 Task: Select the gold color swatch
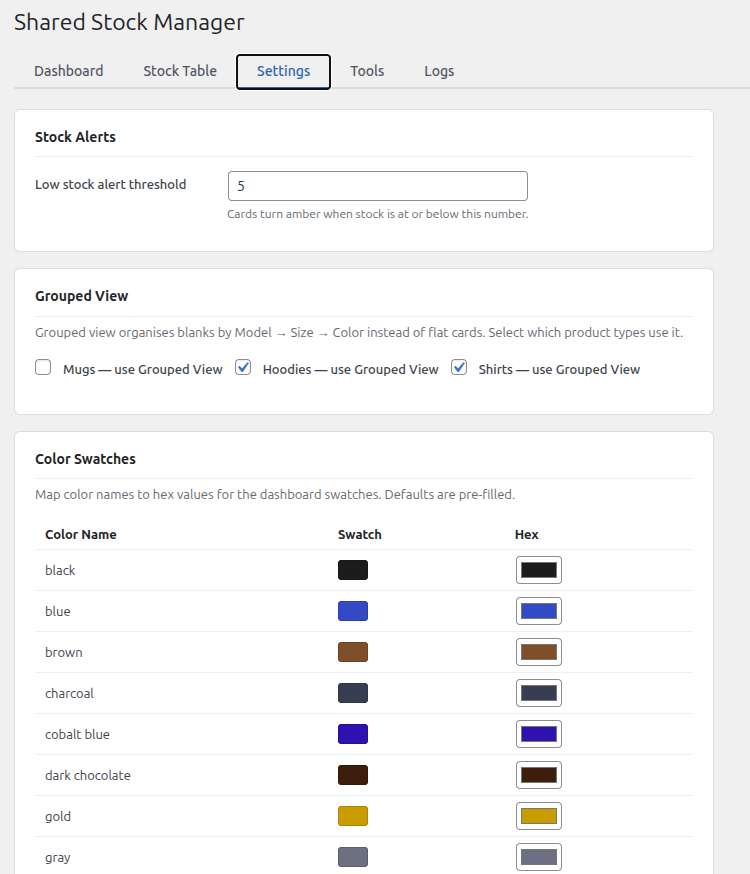point(353,815)
